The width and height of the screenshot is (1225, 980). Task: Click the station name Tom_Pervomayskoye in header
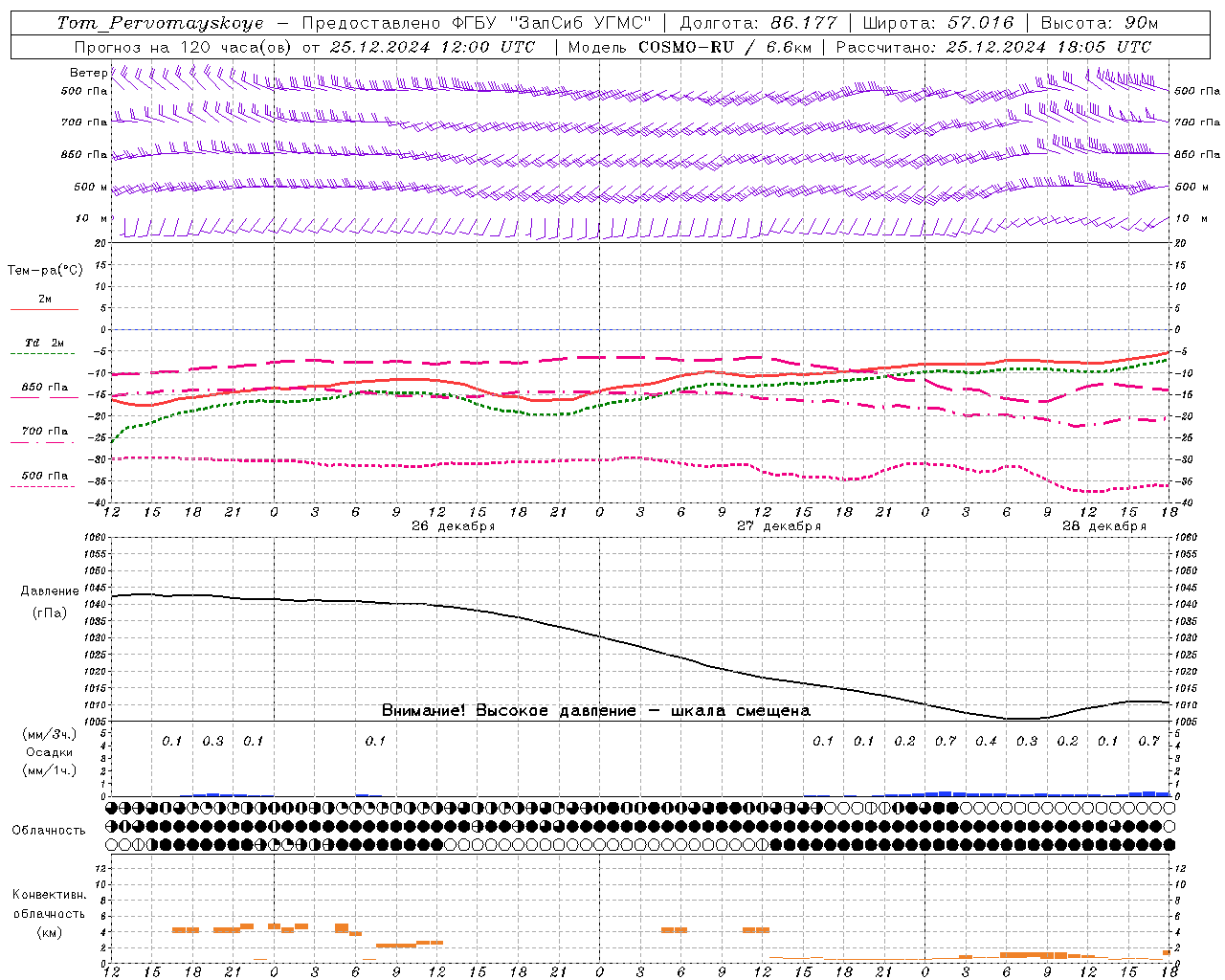[160, 23]
